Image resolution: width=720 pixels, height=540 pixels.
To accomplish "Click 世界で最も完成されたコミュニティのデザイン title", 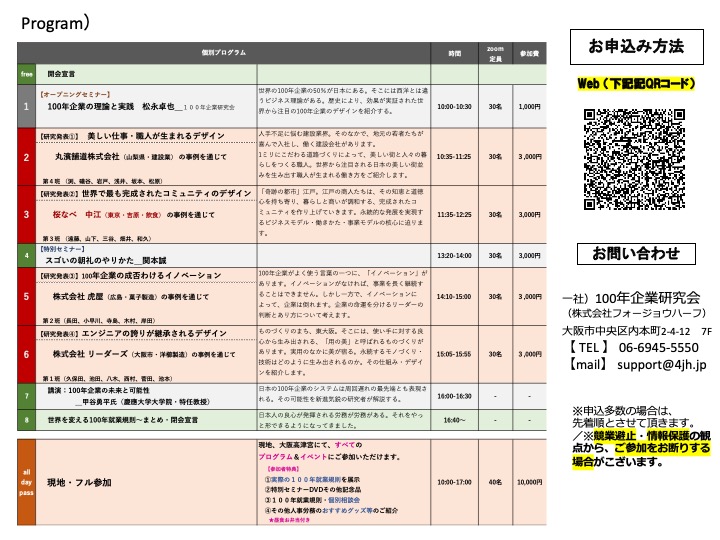I will point(166,194).
